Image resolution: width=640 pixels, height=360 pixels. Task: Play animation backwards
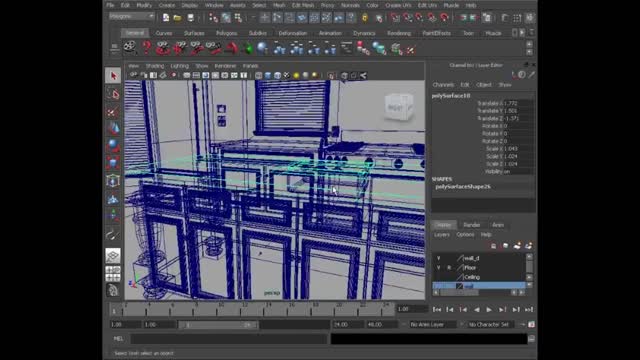coord(476,310)
